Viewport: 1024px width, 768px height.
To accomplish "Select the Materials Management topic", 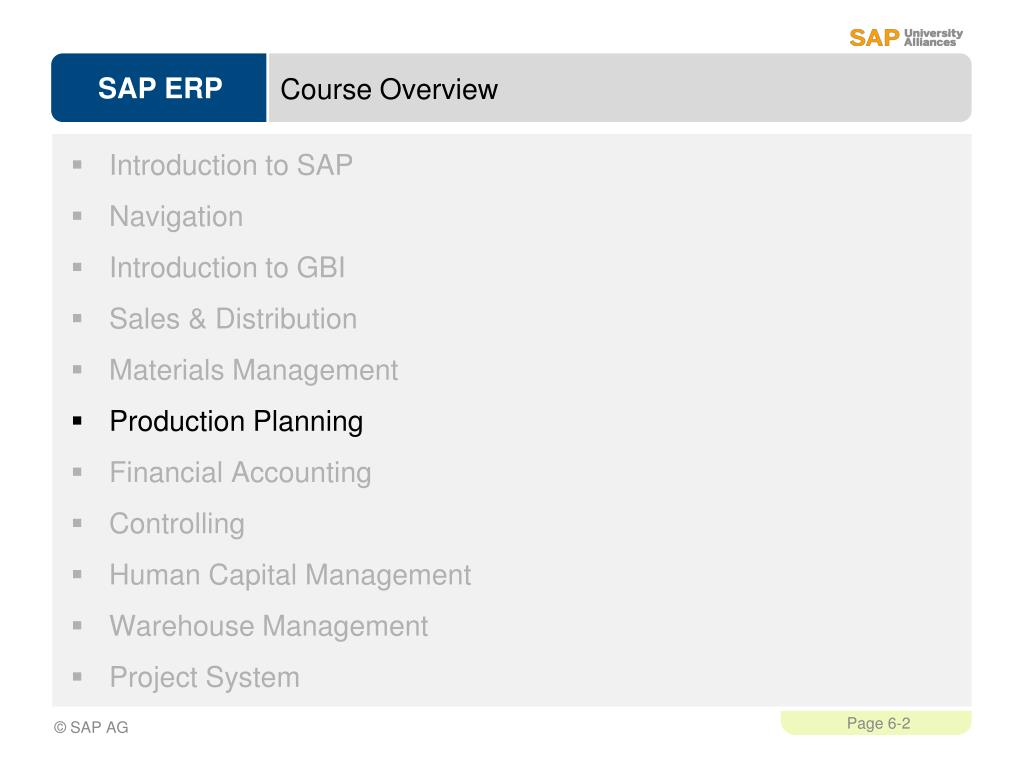I will (x=253, y=370).
